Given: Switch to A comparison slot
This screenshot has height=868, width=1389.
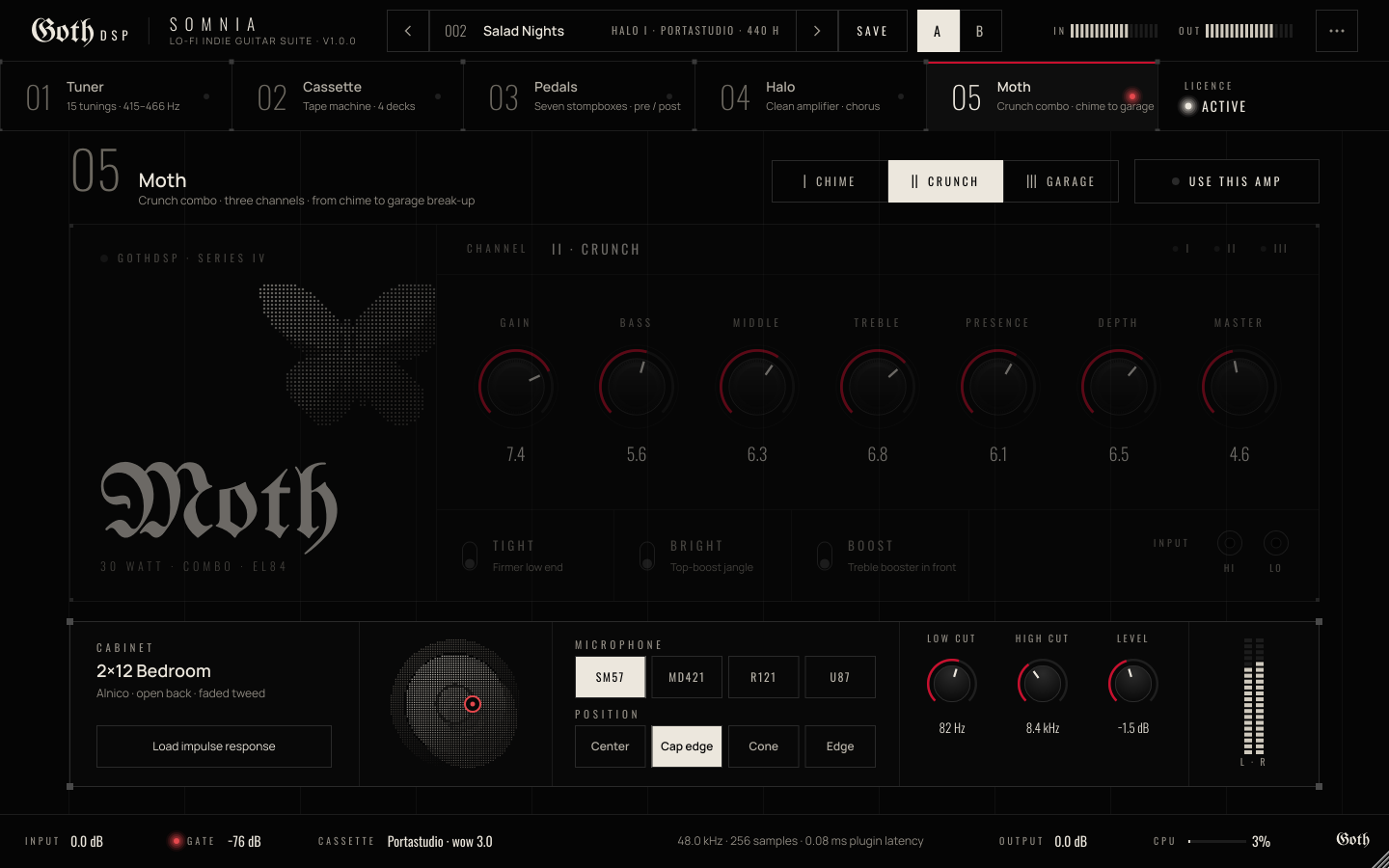Looking at the screenshot, I should [938, 31].
